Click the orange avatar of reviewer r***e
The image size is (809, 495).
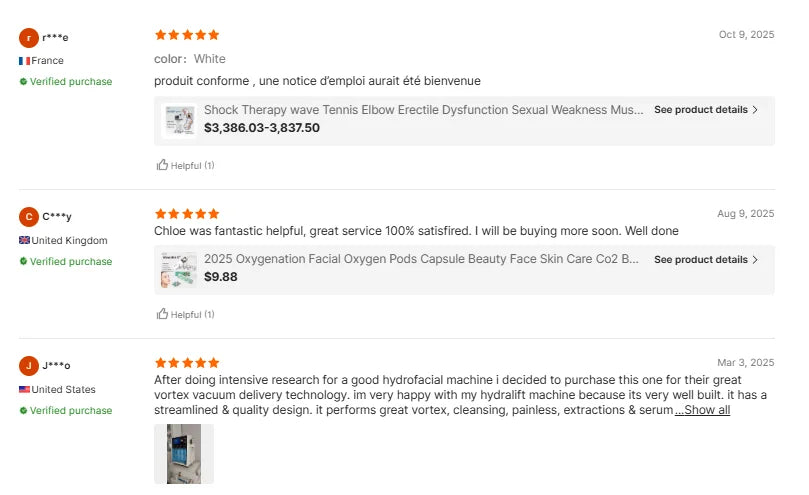29,38
